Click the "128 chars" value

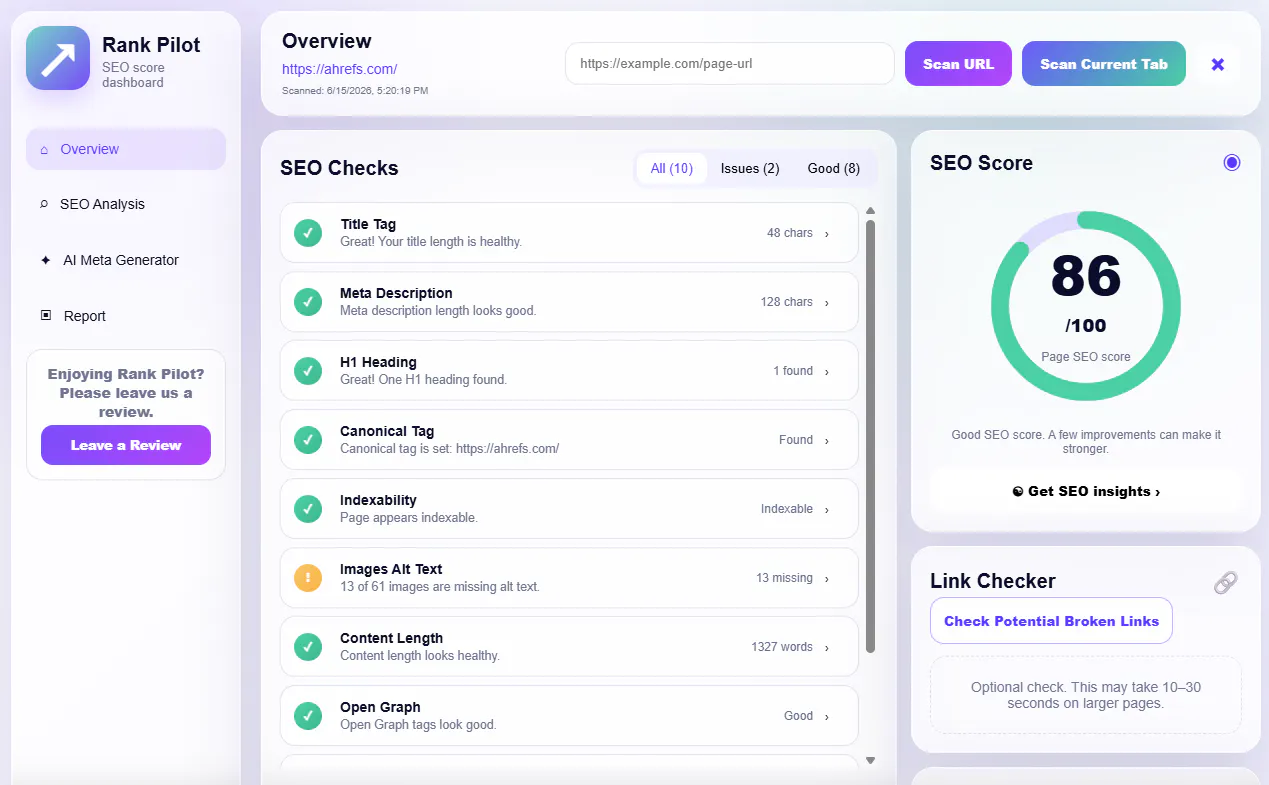pyautogui.click(x=786, y=302)
